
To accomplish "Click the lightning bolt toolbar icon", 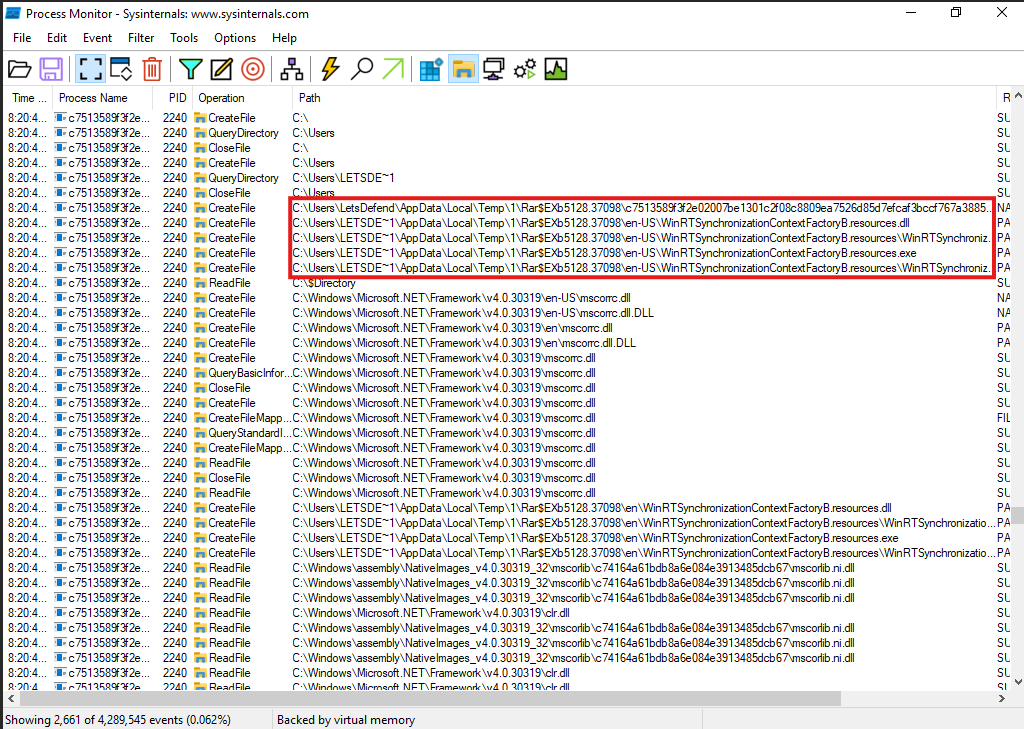I will tap(330, 69).
